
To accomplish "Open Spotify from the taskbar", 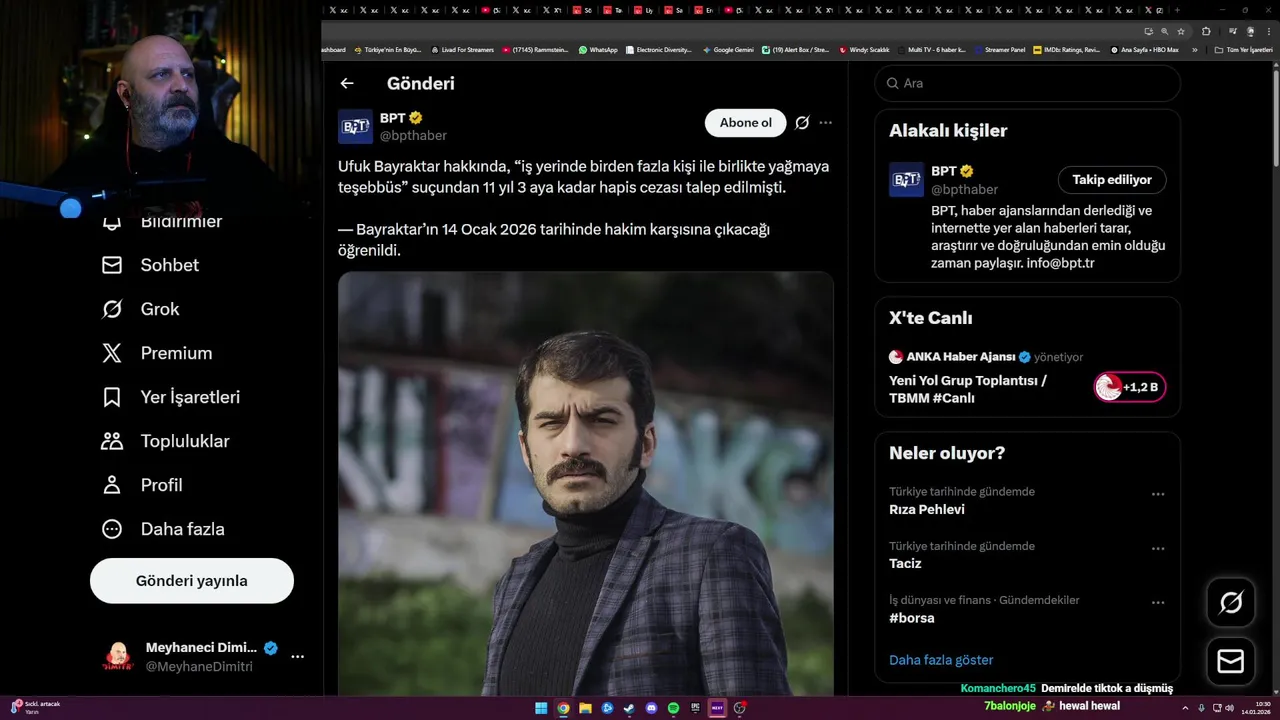I will click(673, 708).
